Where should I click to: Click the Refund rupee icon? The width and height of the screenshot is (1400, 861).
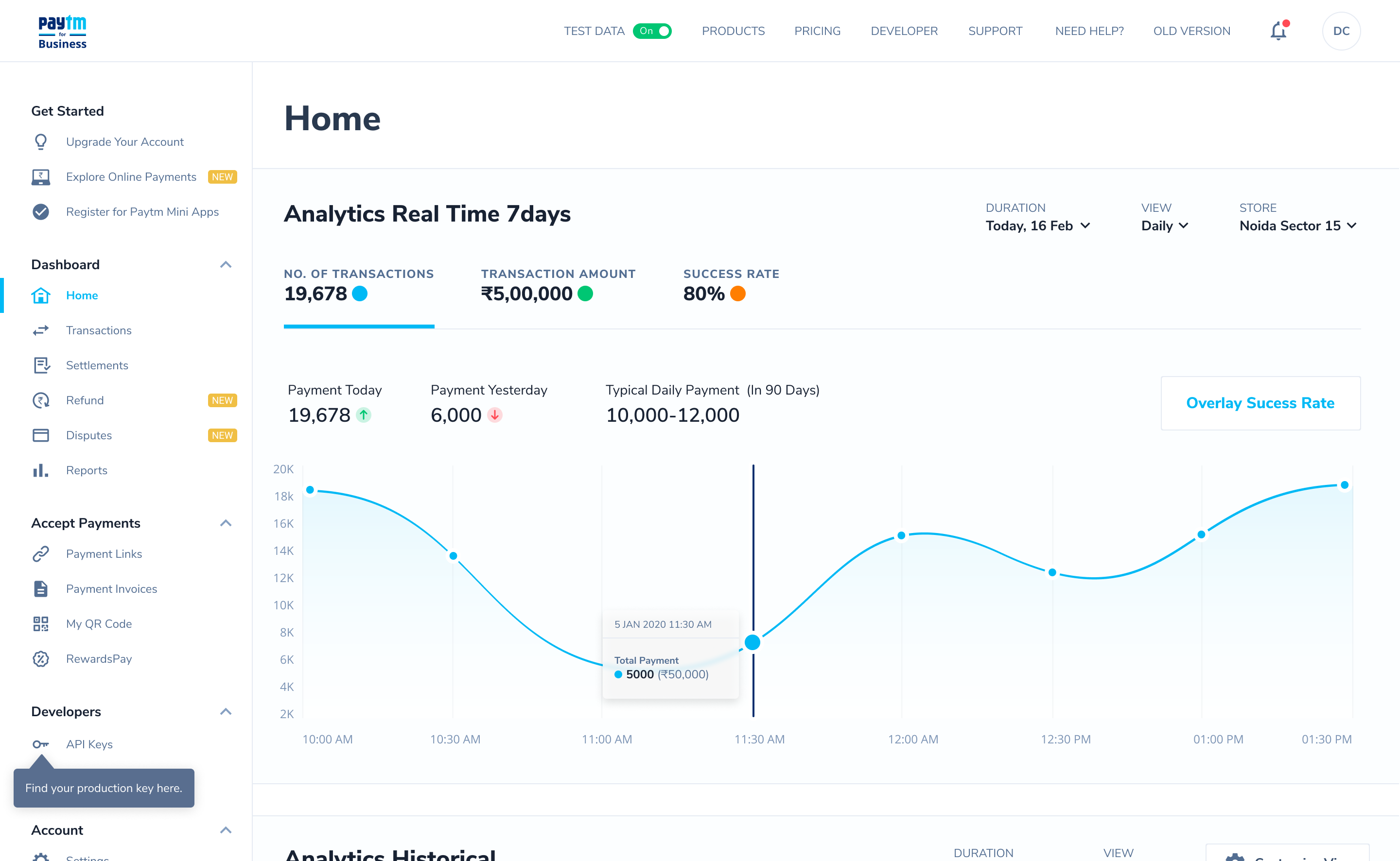[x=40, y=400]
